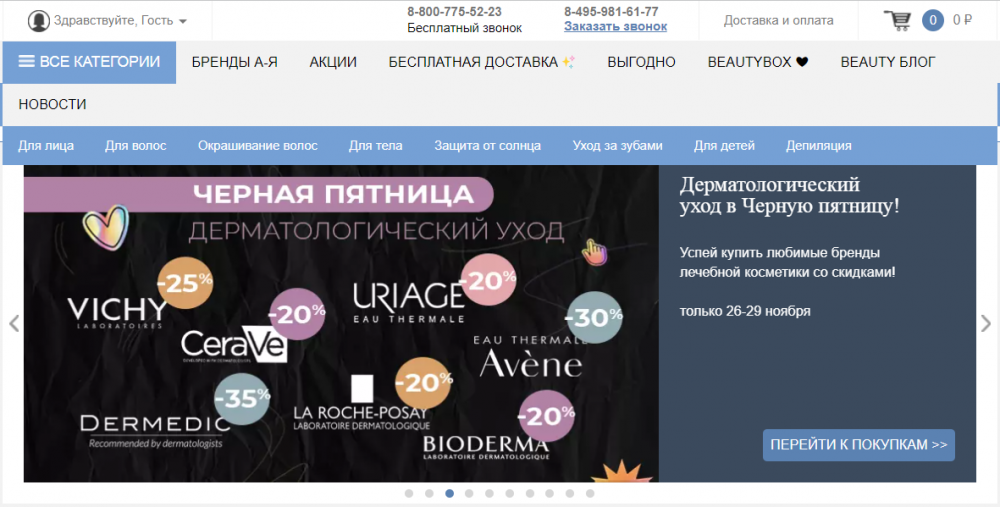Click the cart item count badge
The height and width of the screenshot is (507, 1000).
pos(932,20)
